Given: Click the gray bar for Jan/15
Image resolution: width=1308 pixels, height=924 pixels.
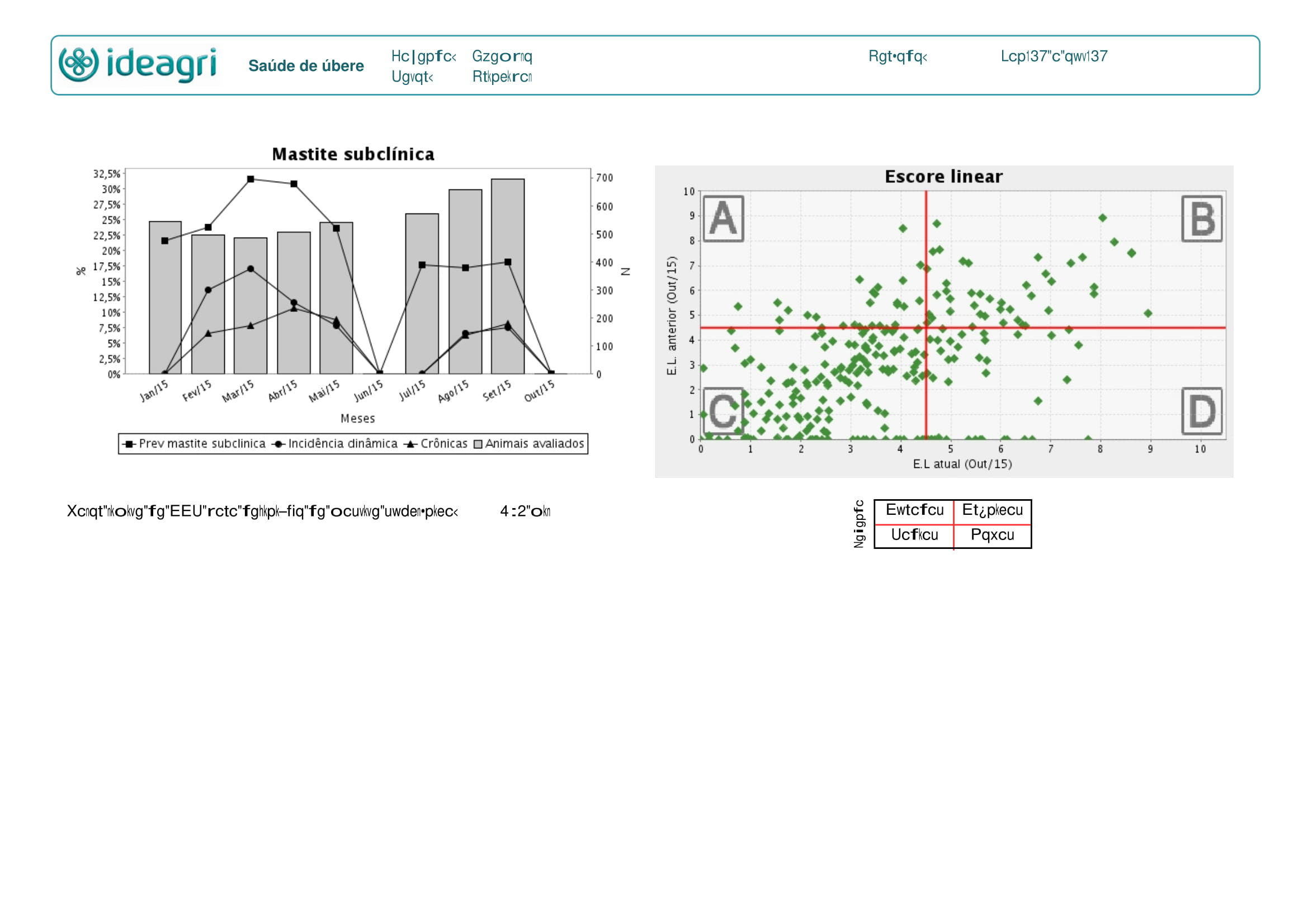Looking at the screenshot, I should (165, 298).
